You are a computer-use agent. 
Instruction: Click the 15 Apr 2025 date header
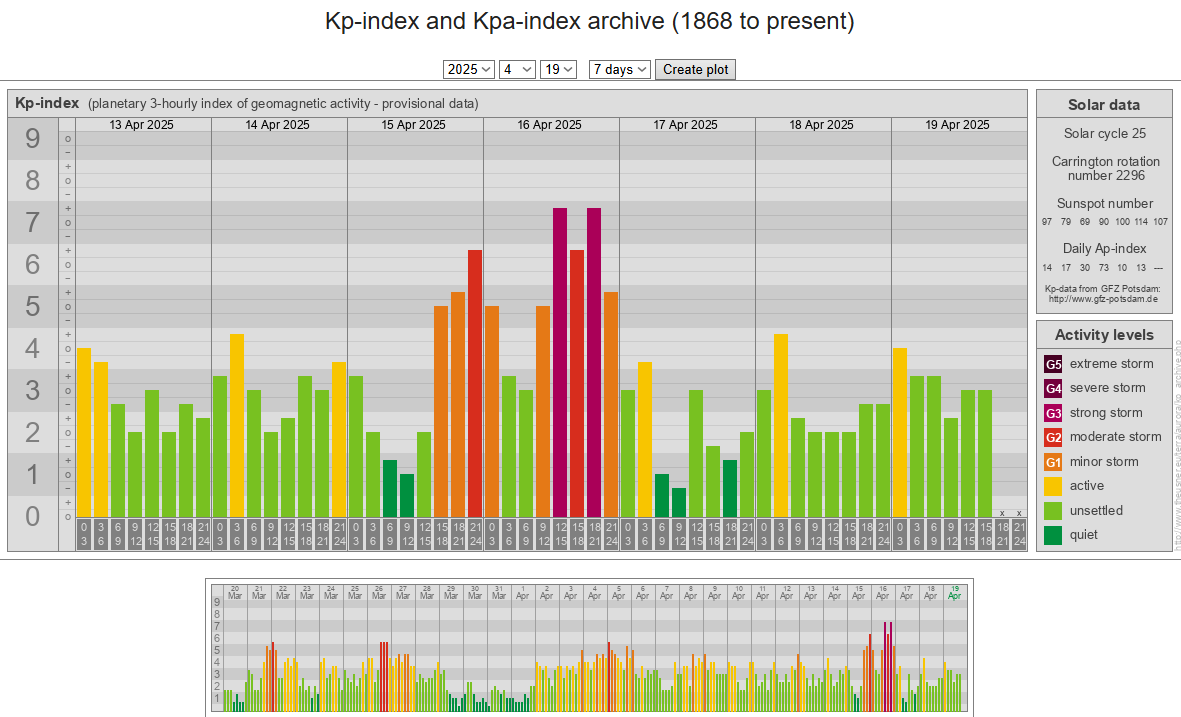414,125
